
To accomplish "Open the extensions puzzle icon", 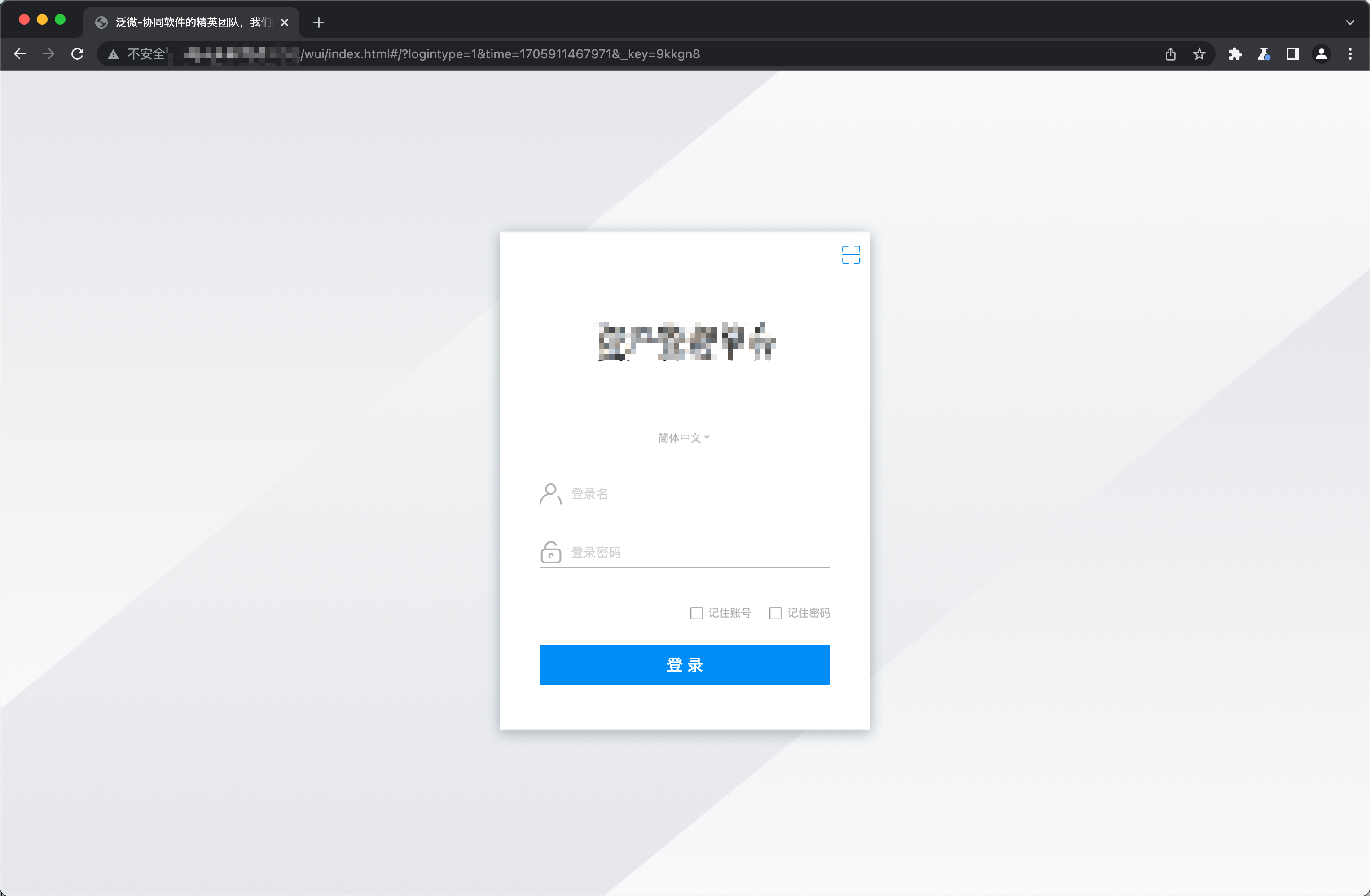I will [1235, 54].
